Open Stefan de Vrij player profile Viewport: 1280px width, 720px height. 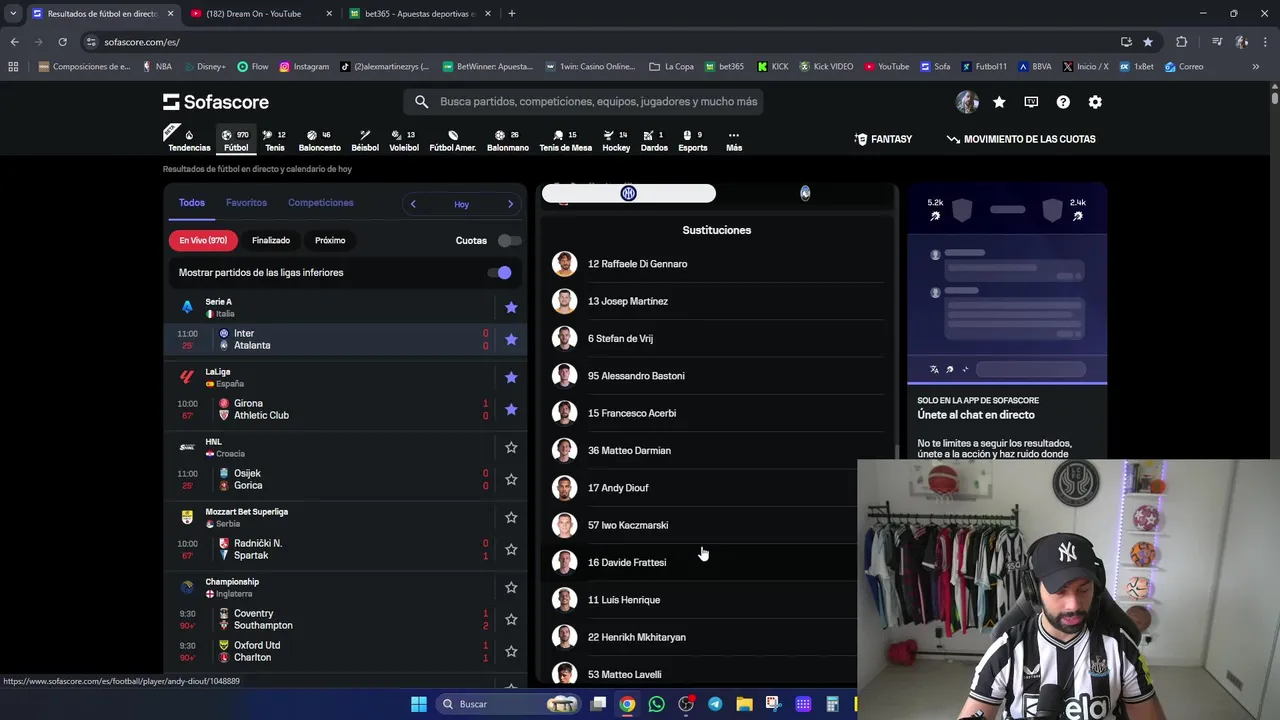coord(717,338)
